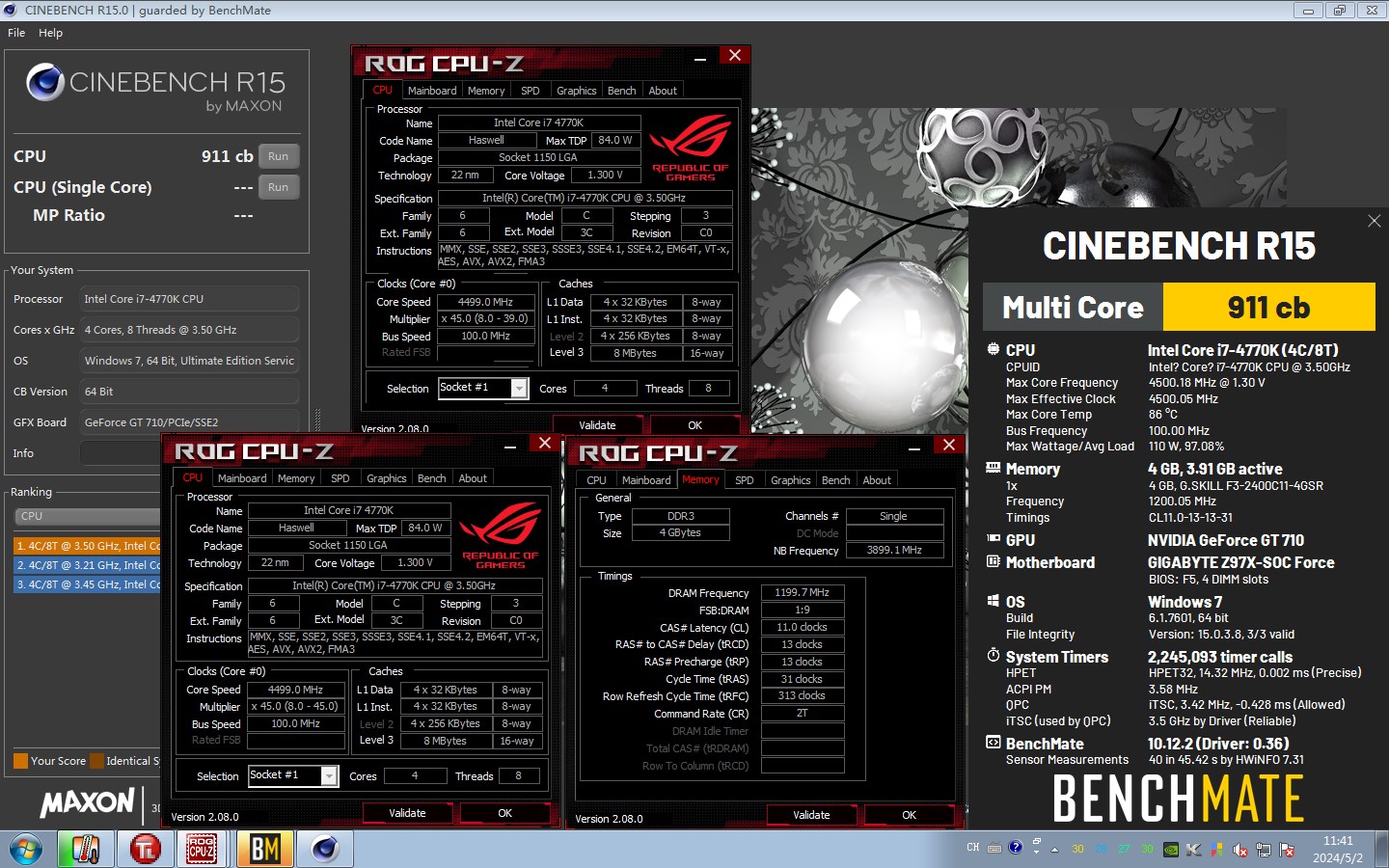Click the ROG logo in bottom-left CPU-Z window
Image resolution: width=1389 pixels, height=868 pixels.
[500, 536]
